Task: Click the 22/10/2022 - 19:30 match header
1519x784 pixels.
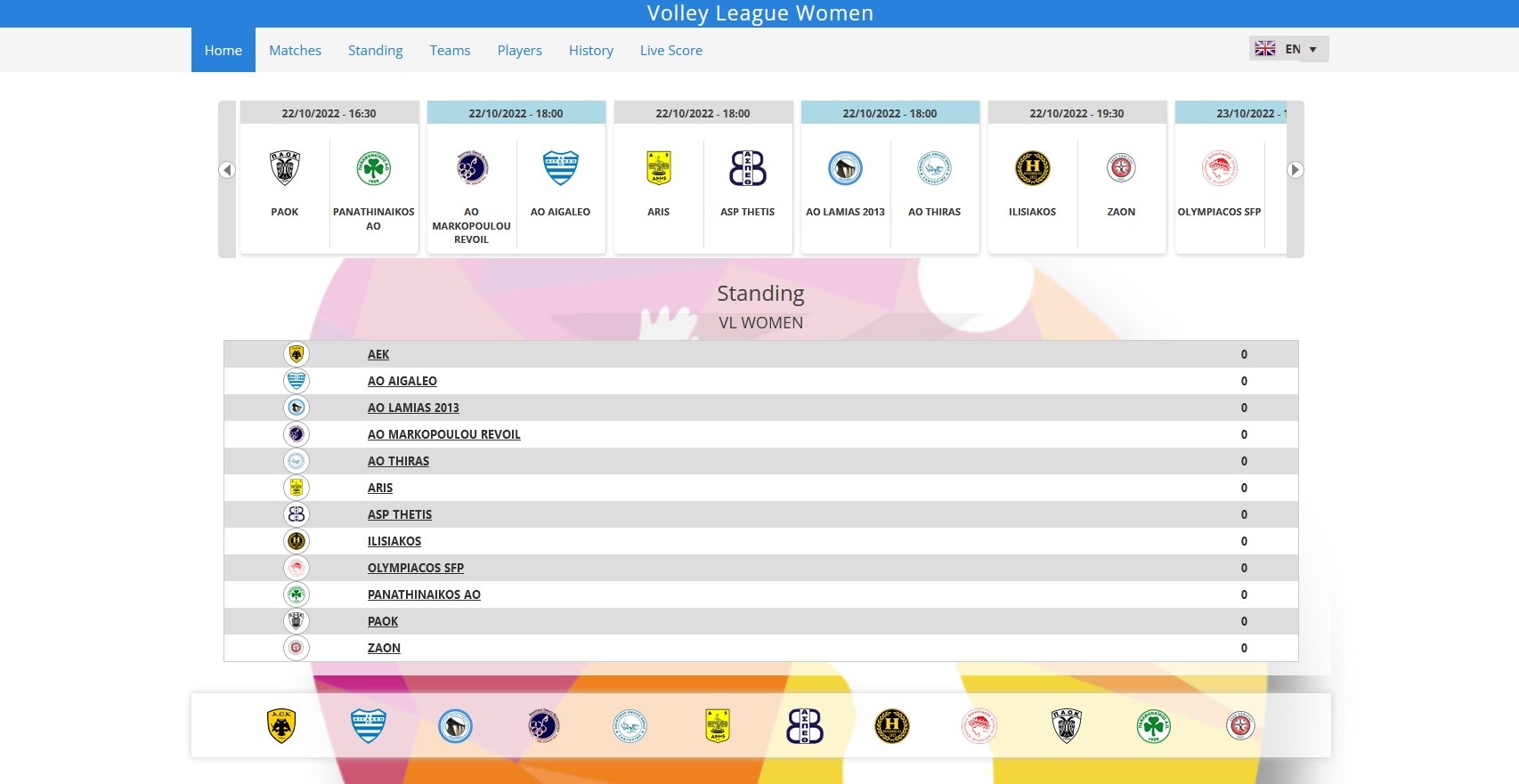Action: click(1077, 113)
